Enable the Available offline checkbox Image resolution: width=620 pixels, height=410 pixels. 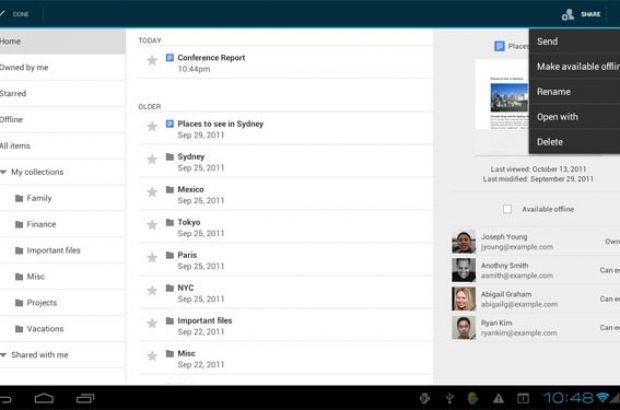[x=508, y=209]
